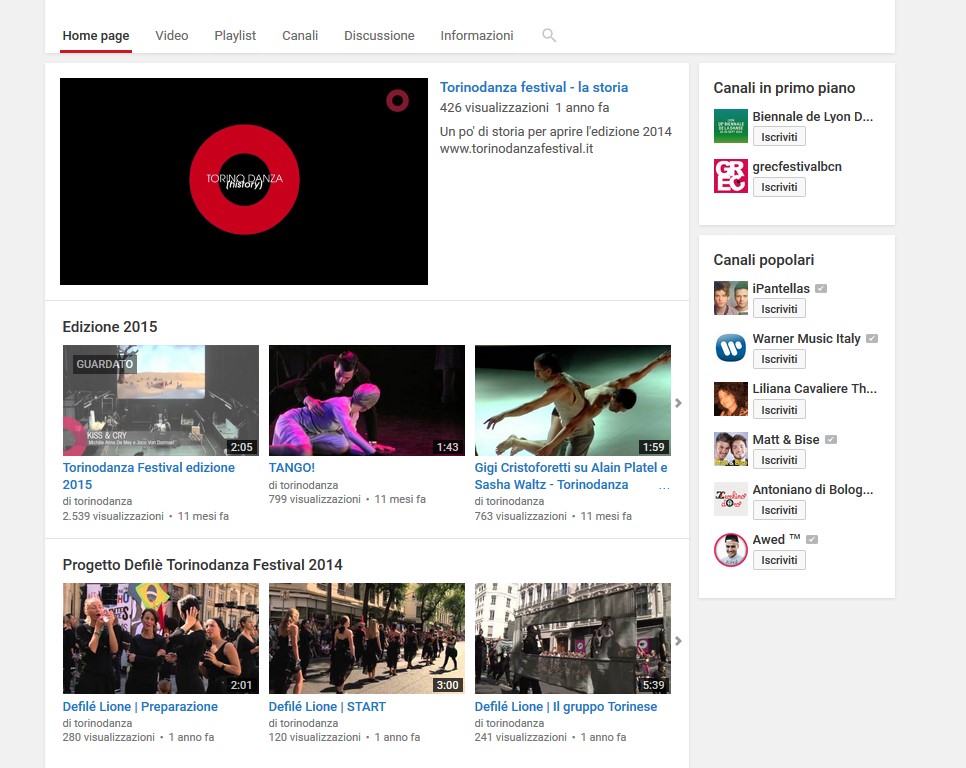
Task: Open Antoniano di Bolog... channel name
Action: click(x=813, y=490)
